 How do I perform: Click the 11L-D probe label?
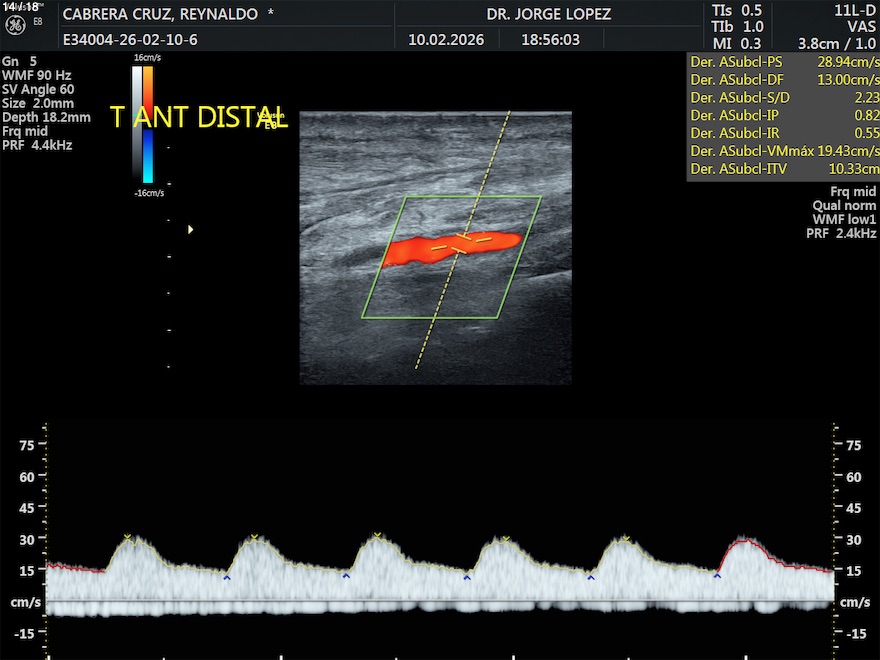pyautogui.click(x=855, y=10)
